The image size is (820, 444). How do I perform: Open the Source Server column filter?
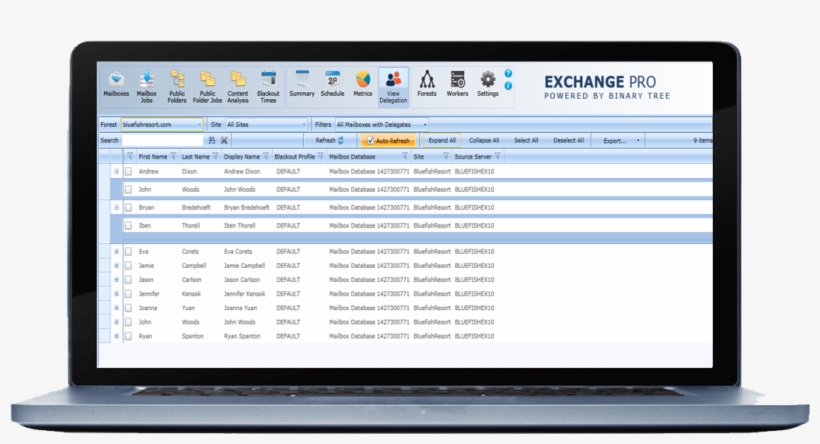coord(497,156)
